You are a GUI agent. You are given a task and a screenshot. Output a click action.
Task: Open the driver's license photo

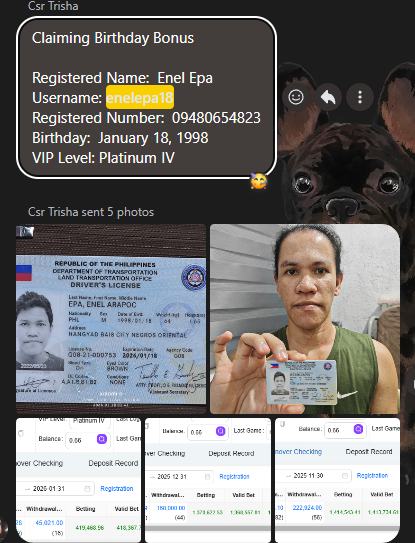pyautogui.click(x=111, y=319)
